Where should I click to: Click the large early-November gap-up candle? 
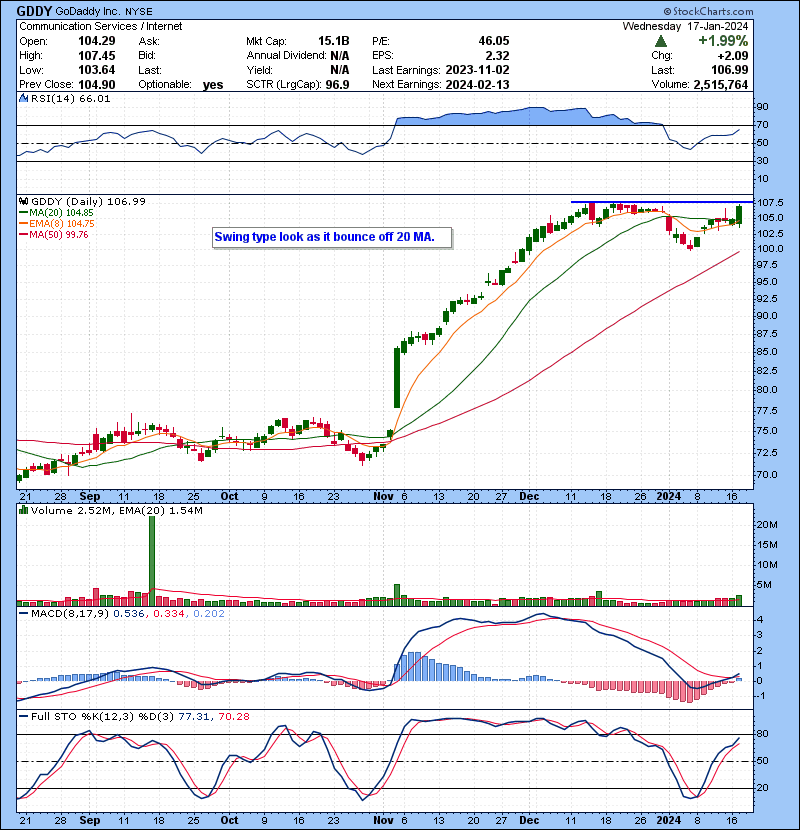[397, 377]
